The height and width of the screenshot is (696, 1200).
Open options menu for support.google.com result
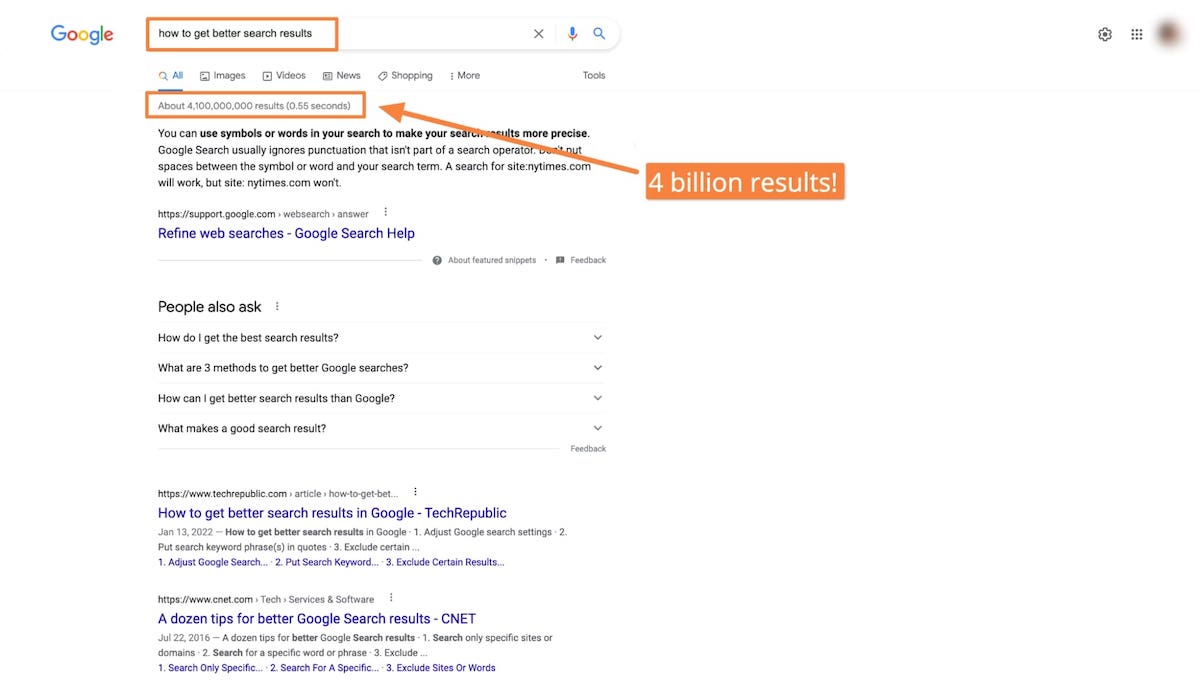(386, 212)
